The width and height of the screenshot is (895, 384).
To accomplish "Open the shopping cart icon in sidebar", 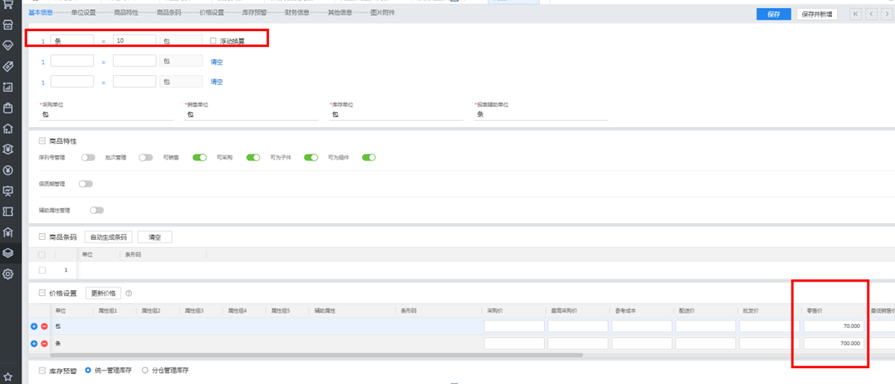I will (8, 5).
